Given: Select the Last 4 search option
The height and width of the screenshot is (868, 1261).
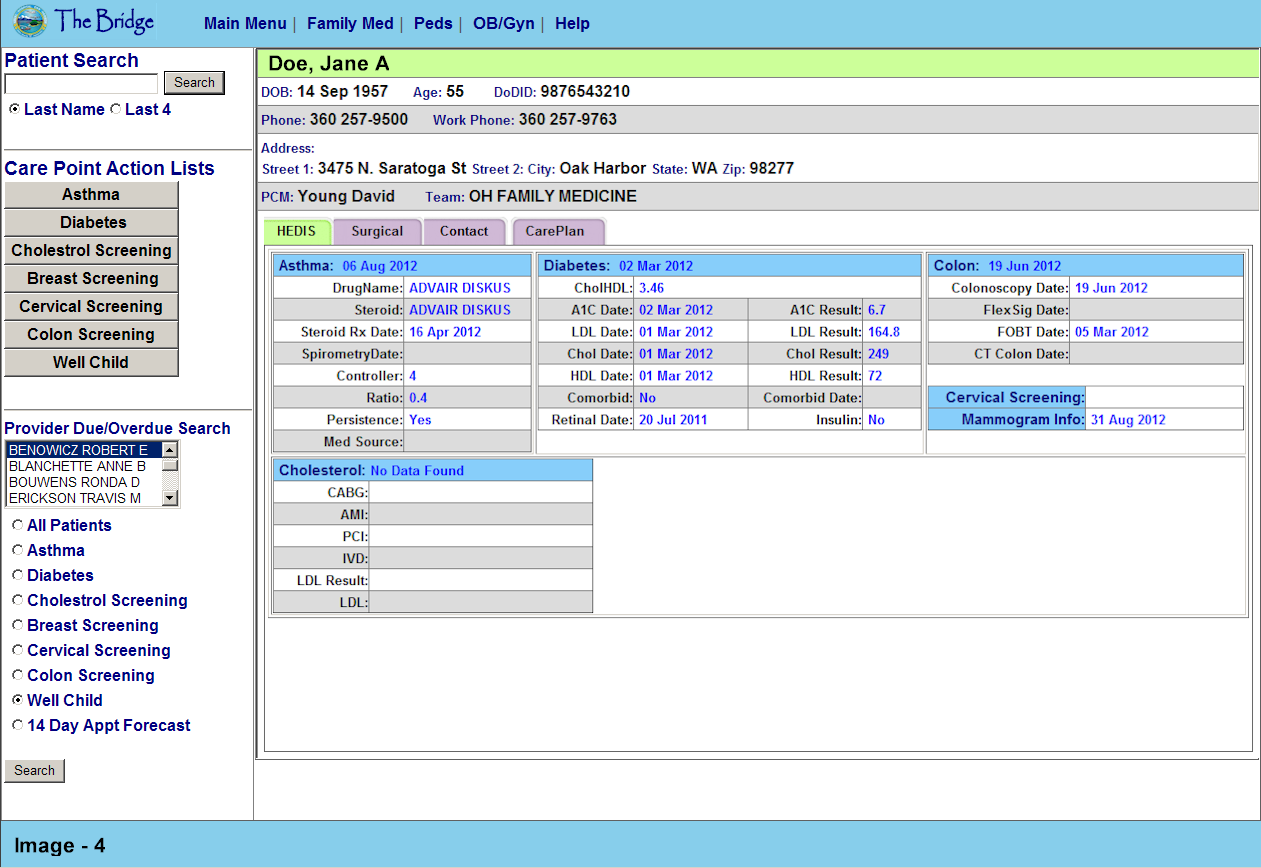Looking at the screenshot, I should [115, 109].
